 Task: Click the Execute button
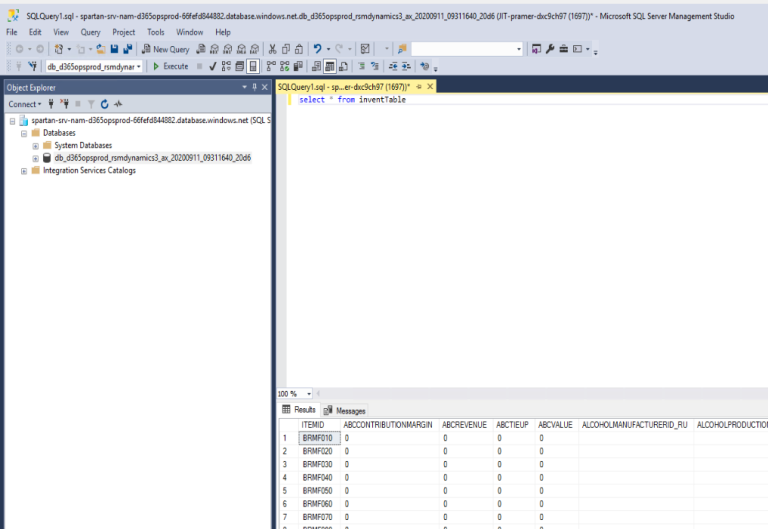tap(170, 66)
